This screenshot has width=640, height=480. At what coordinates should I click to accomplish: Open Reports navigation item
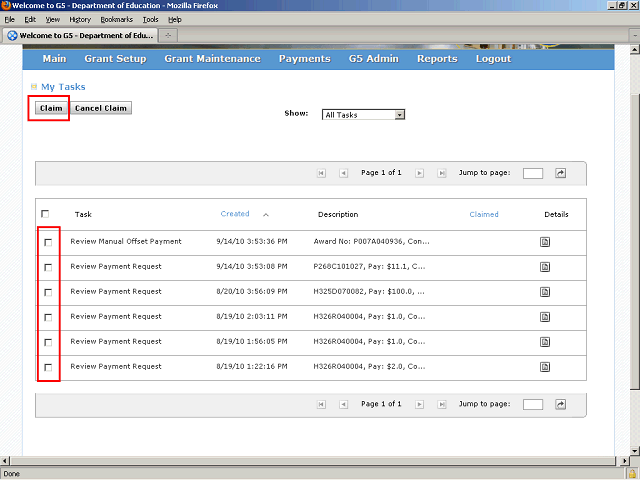[437, 59]
